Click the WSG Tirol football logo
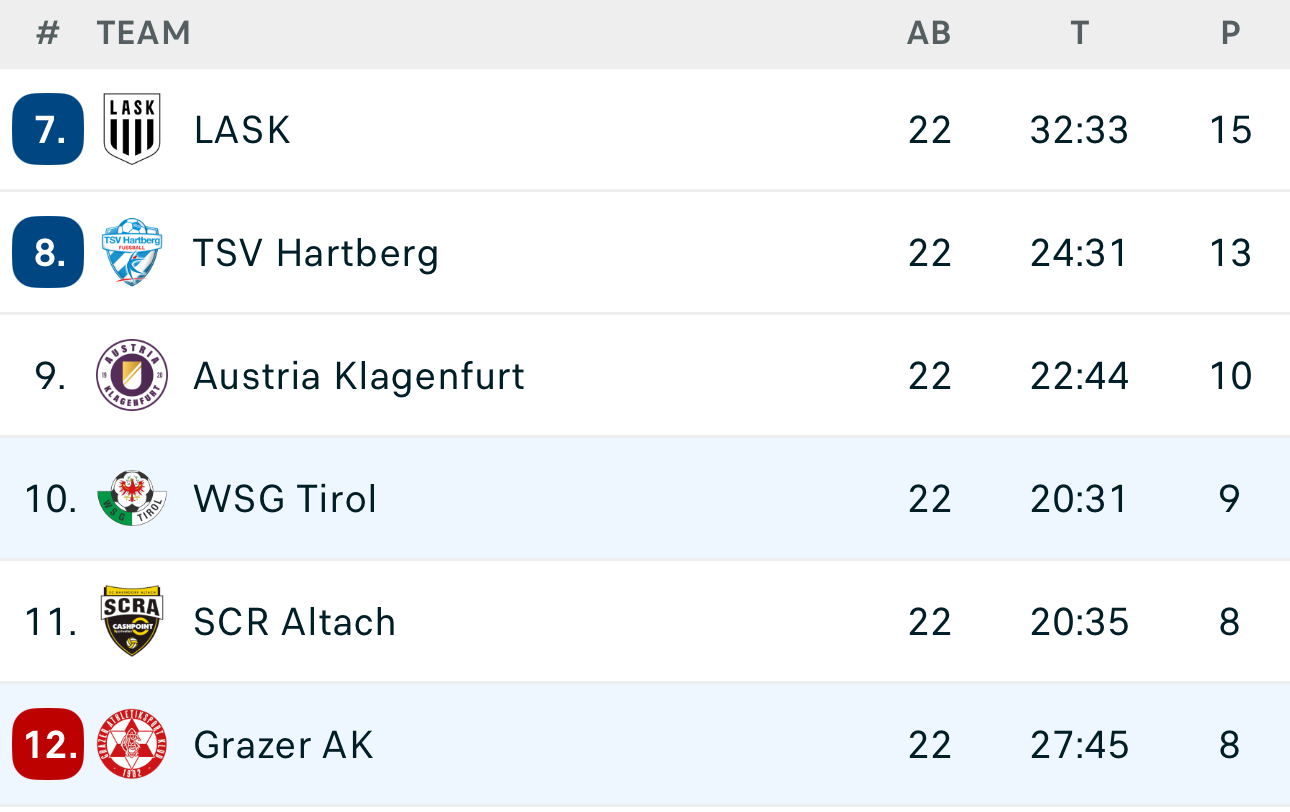The image size is (1290, 812). [x=132, y=498]
